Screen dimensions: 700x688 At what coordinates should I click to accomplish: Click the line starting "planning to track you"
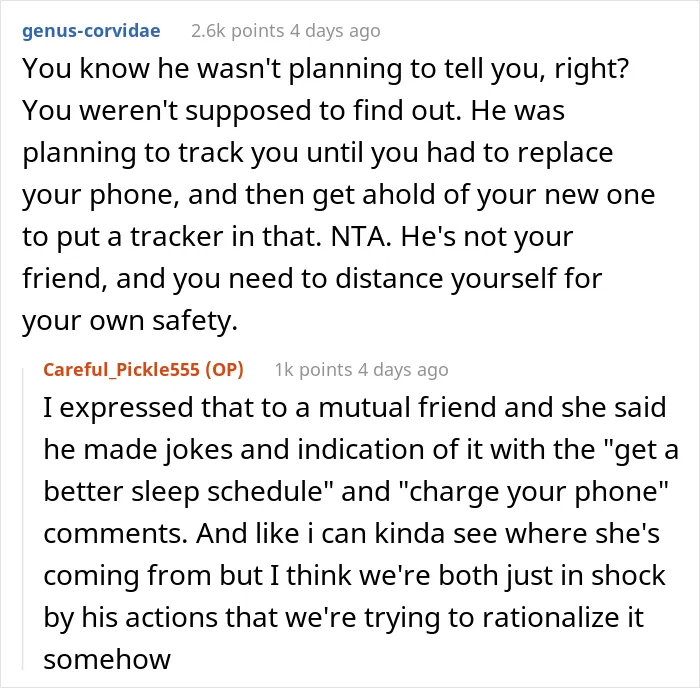[317, 153]
